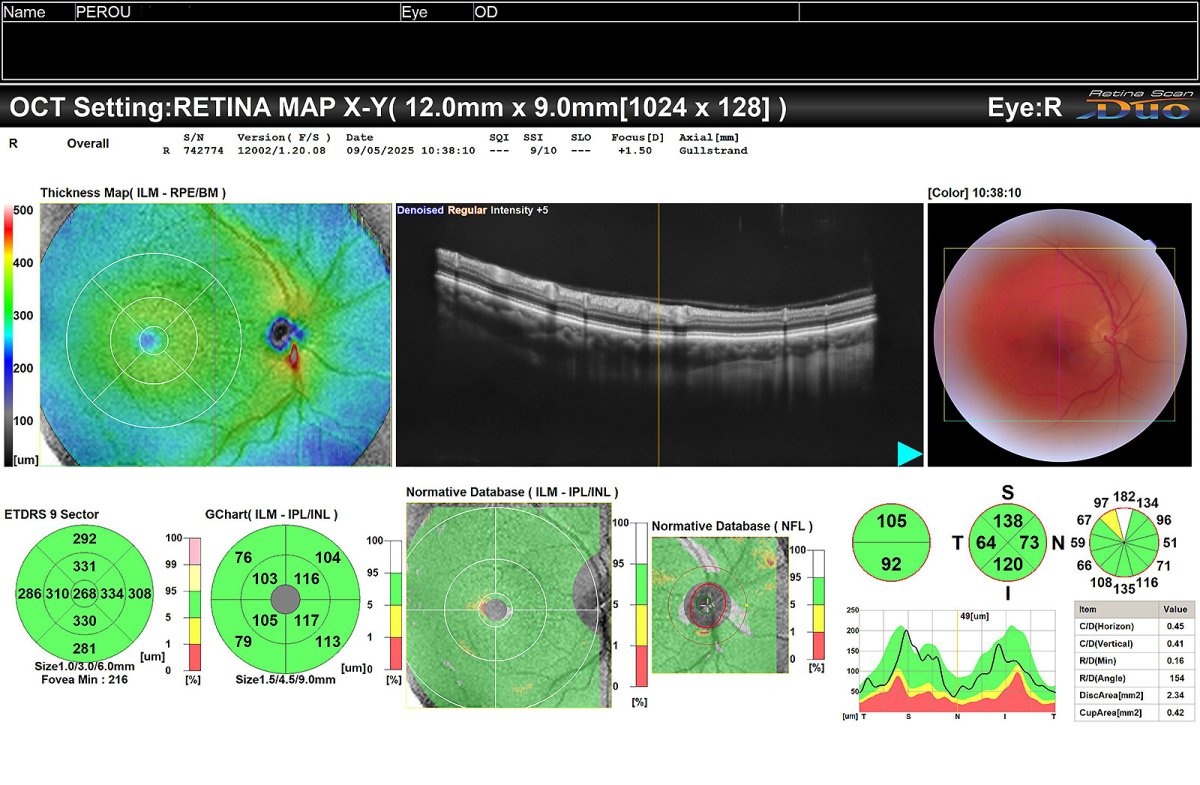Image resolution: width=1200 pixels, height=785 pixels.
Task: Click the GChart value 103
Action: click(265, 579)
